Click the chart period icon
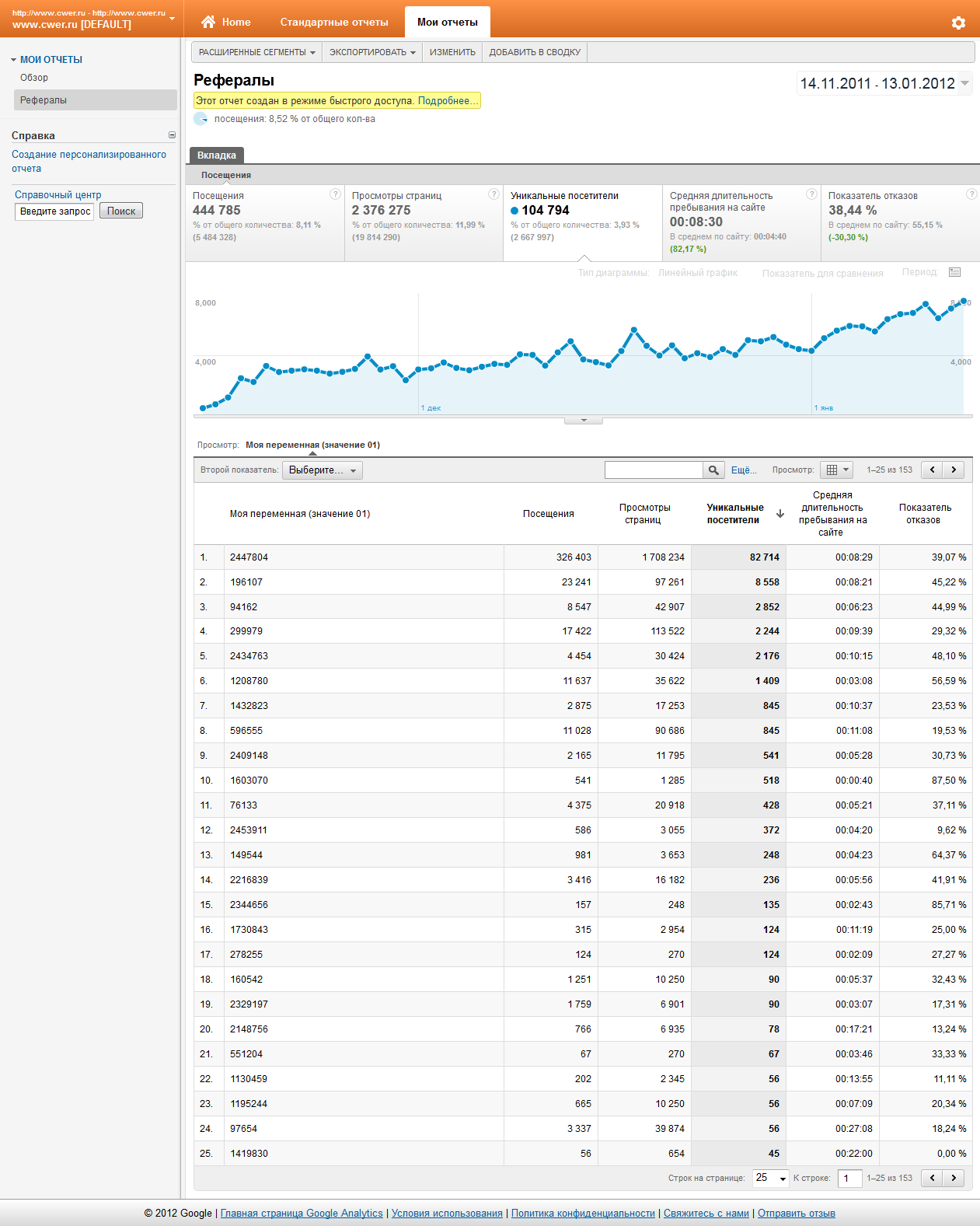Viewport: 980px width, 1226px height. (x=955, y=272)
